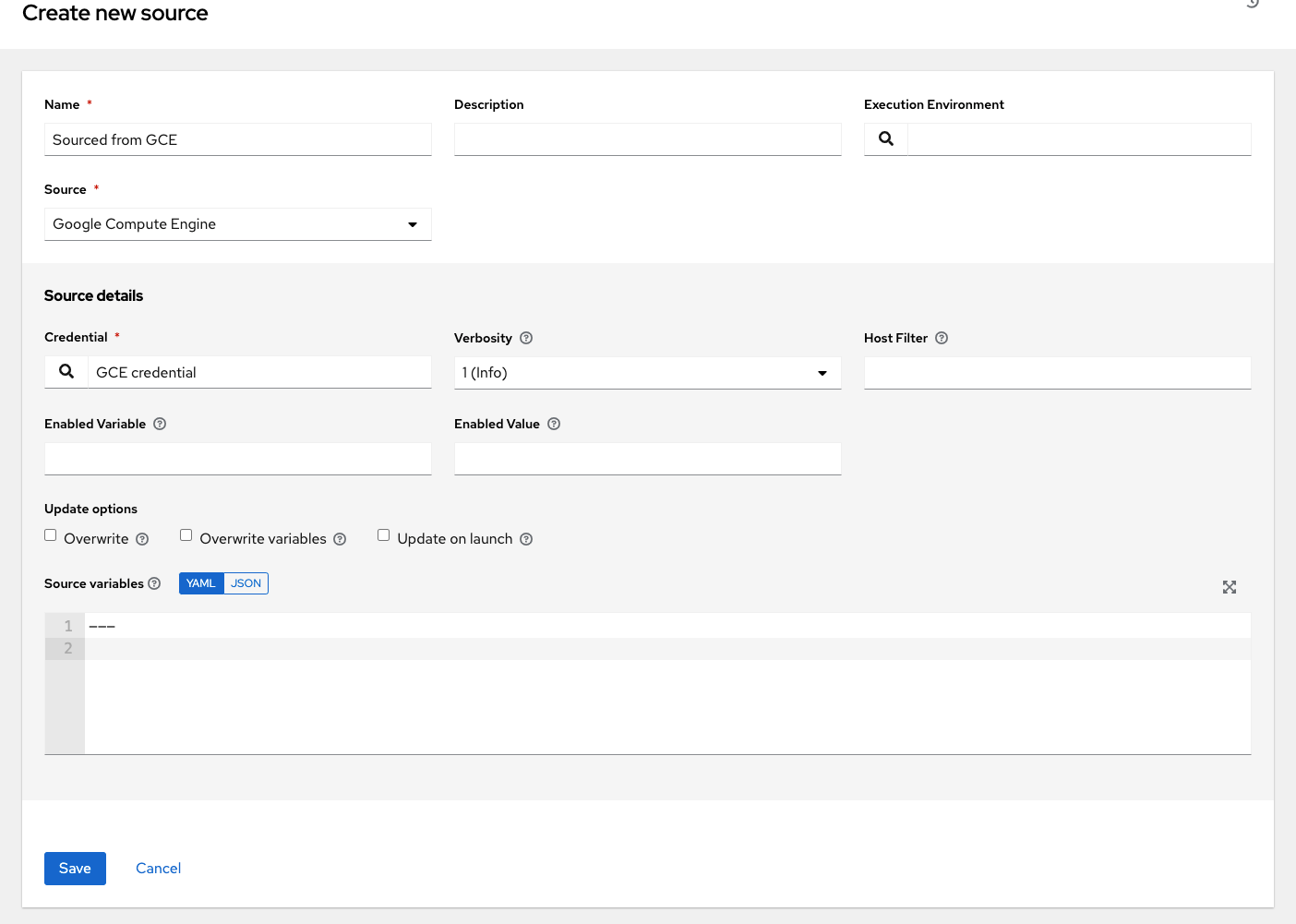The height and width of the screenshot is (924, 1296).
Task: Click the Enabled Value help icon
Action: coord(553,424)
